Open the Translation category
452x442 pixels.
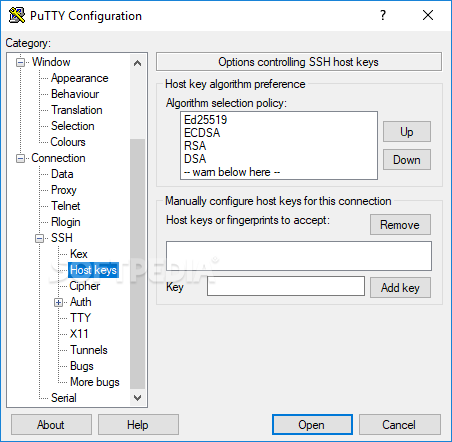pyautogui.click(x=76, y=110)
